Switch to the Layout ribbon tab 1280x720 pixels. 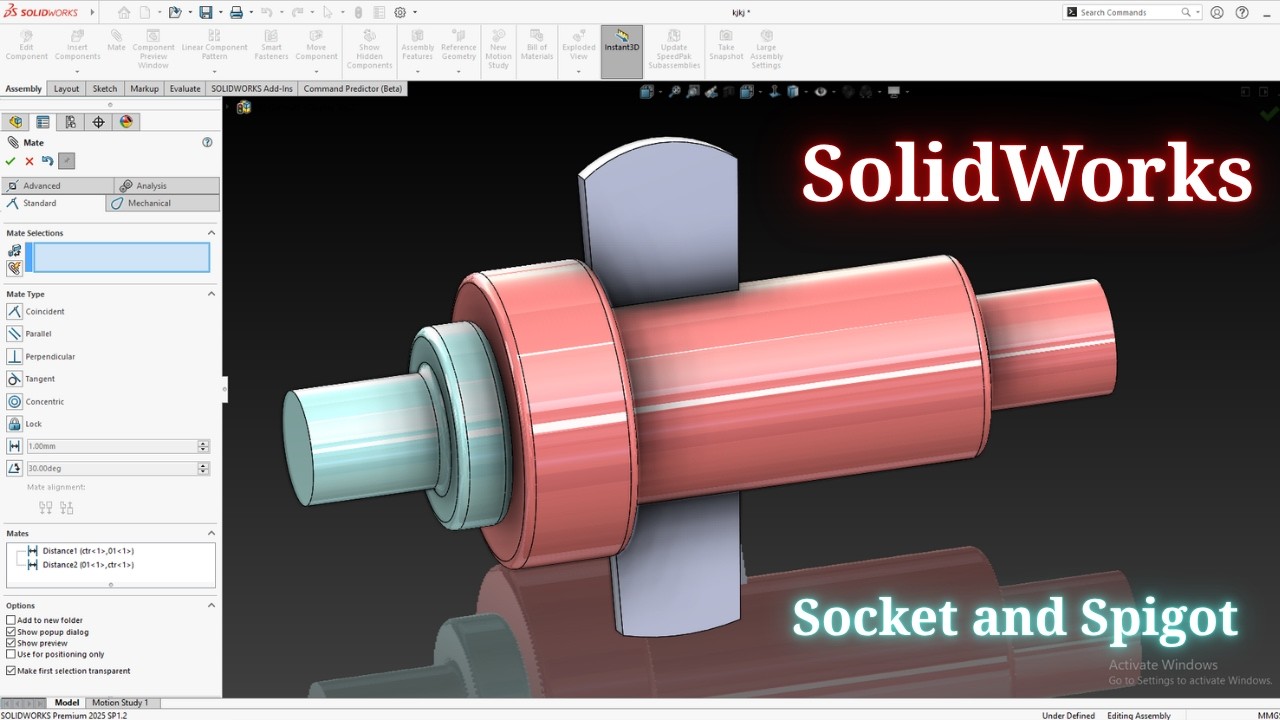[66, 88]
